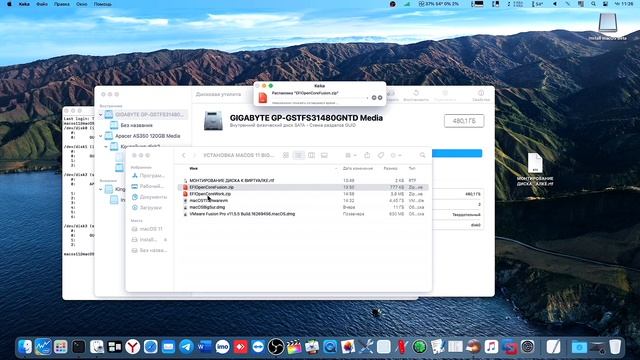This screenshot has width=640, height=360.
Task: Click the Finder Share icon
Action: 367,156
